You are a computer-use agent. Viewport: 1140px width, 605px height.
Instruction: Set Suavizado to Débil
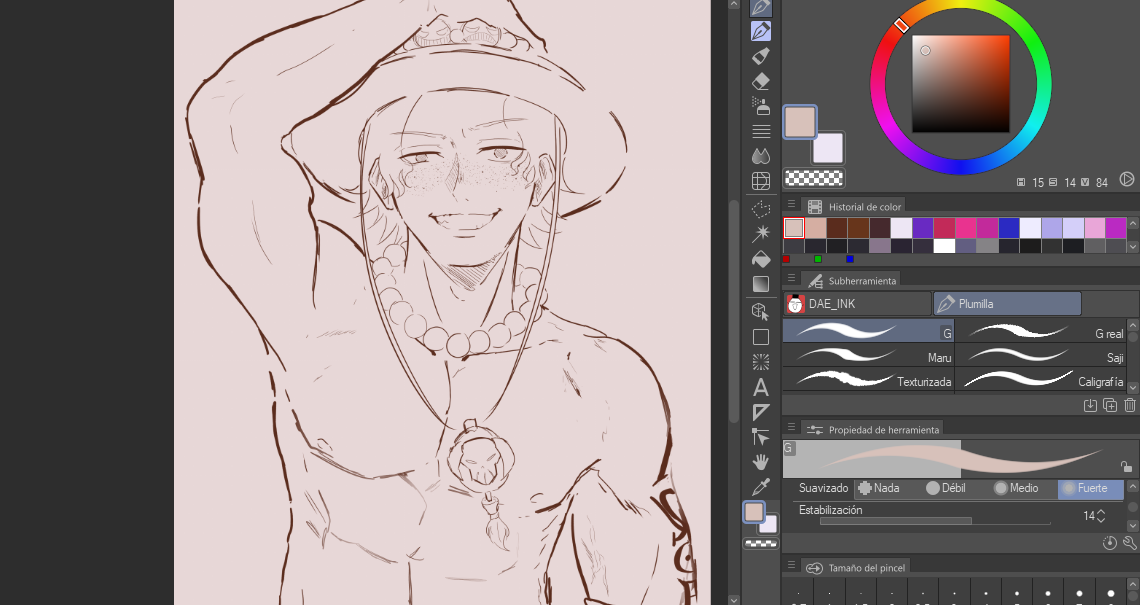(946, 488)
